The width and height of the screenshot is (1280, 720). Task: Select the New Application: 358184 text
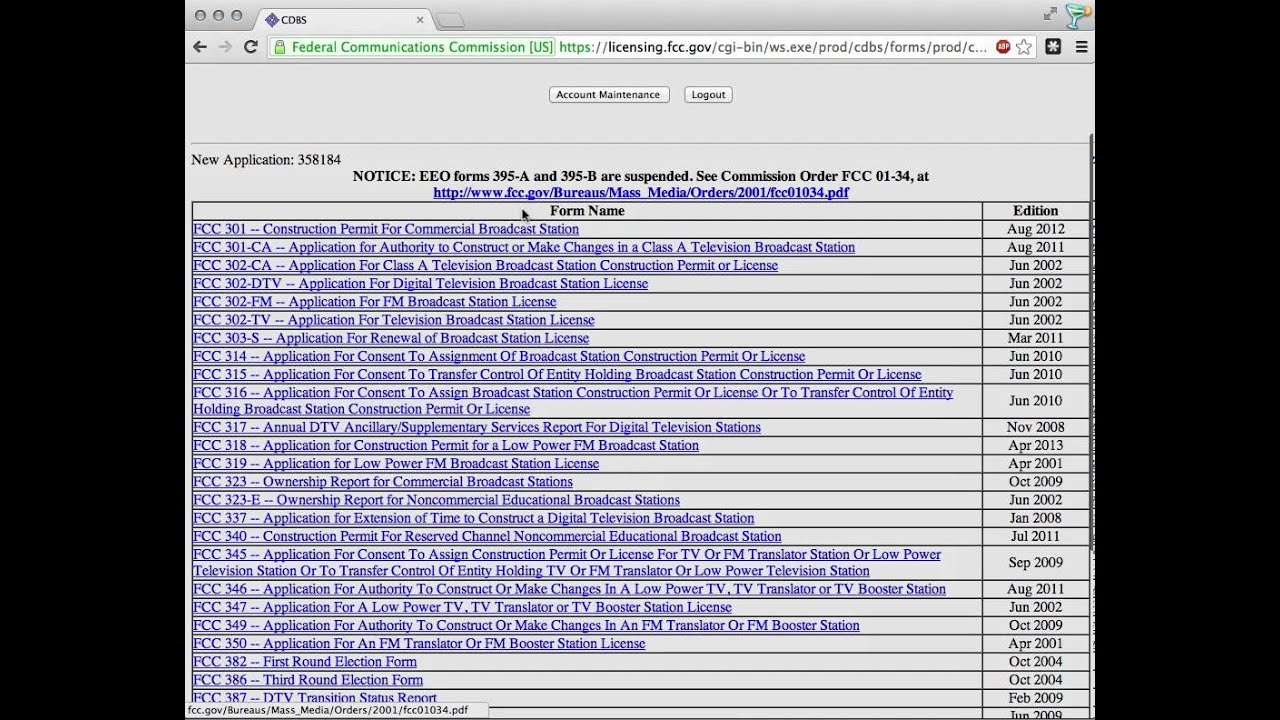pyautogui.click(x=266, y=160)
